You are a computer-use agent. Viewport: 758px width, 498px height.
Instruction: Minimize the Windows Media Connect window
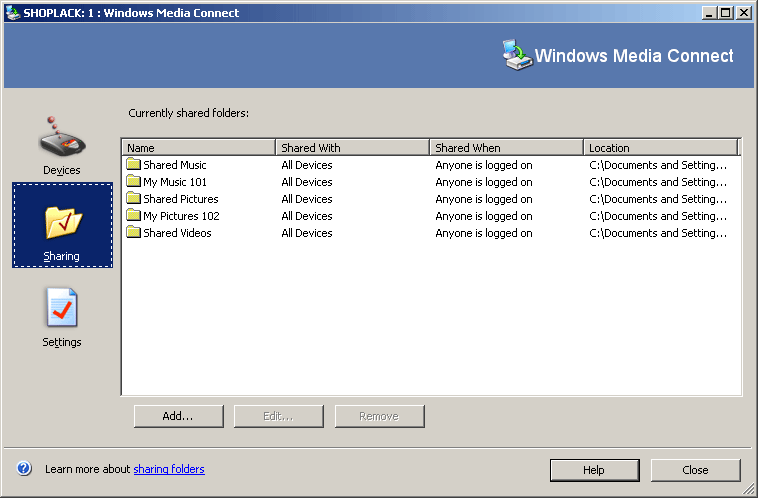(x=709, y=13)
